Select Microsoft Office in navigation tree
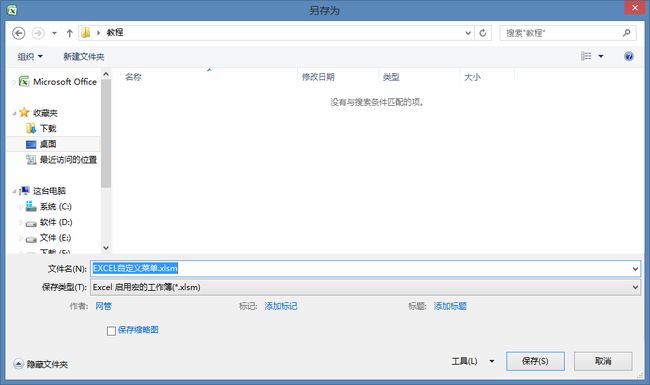 click(x=58, y=82)
